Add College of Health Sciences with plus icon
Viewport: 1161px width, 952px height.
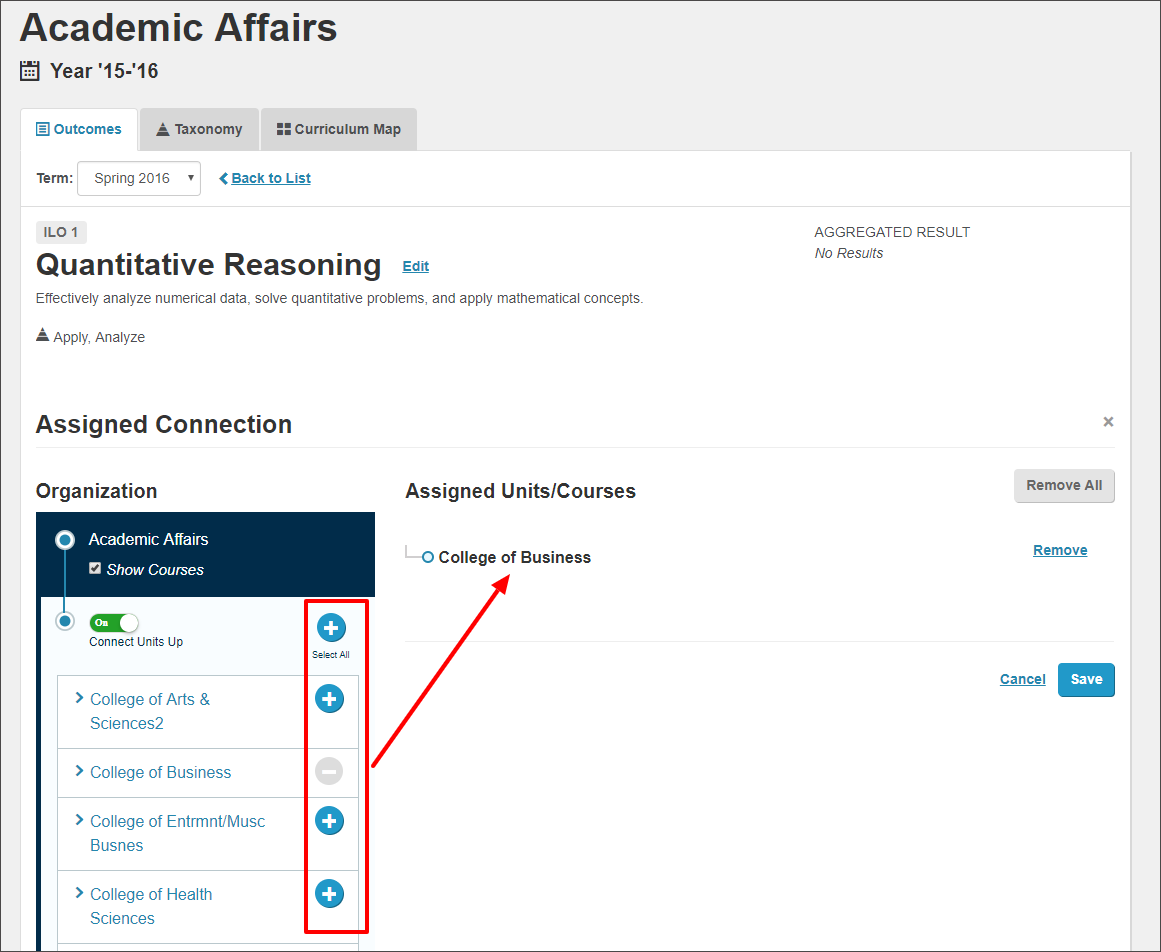pyautogui.click(x=329, y=894)
